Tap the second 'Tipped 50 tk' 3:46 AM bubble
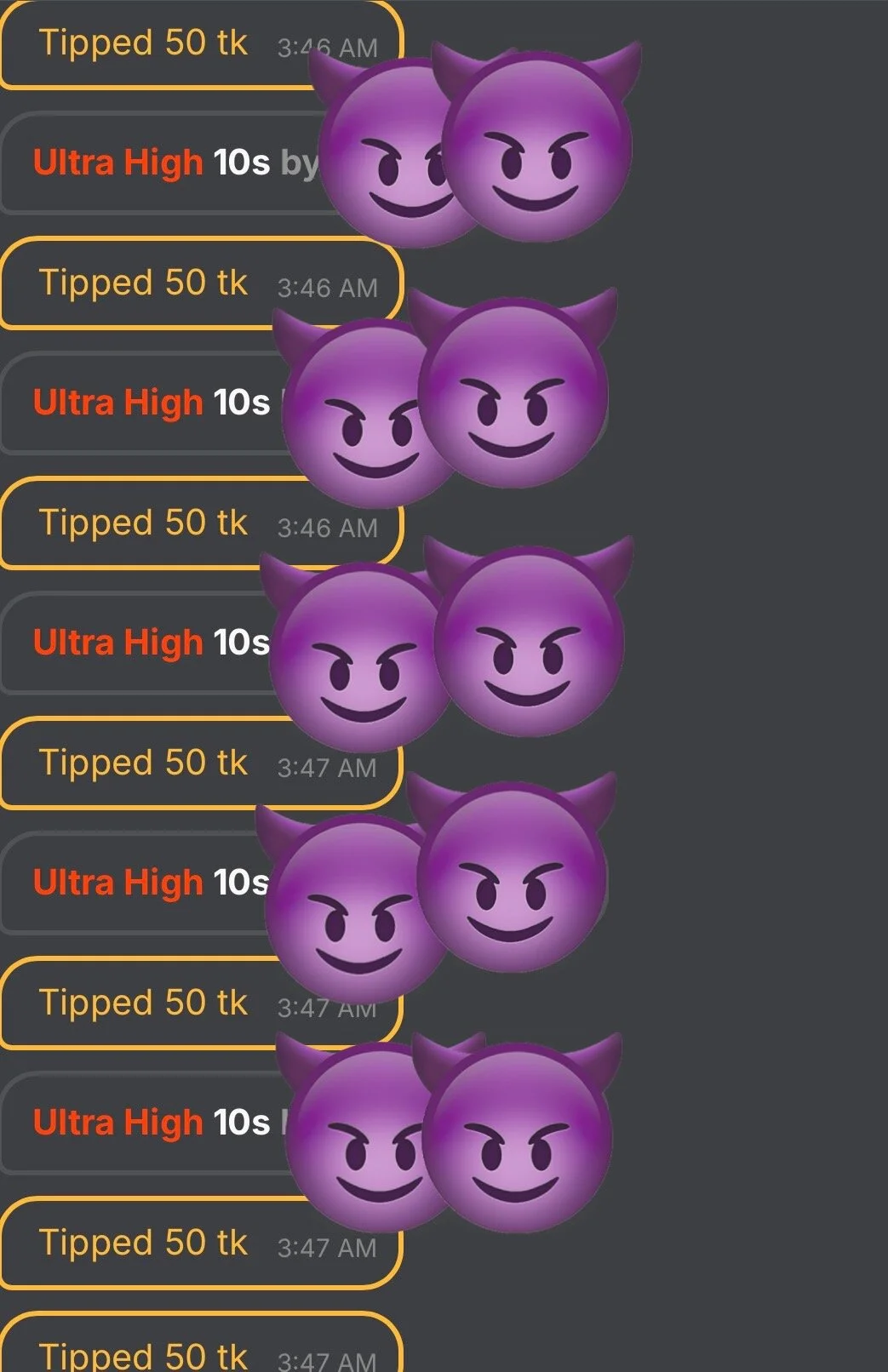Screen dimensions: 888x1372 pos(201,283)
